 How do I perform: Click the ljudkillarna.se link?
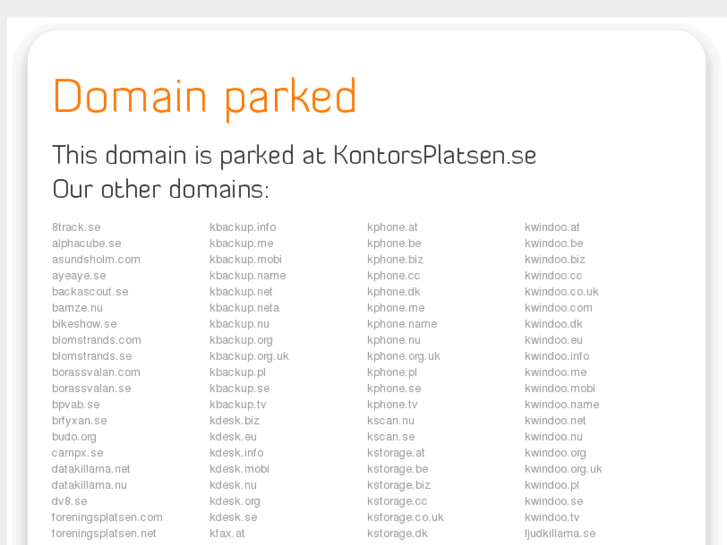pos(560,533)
